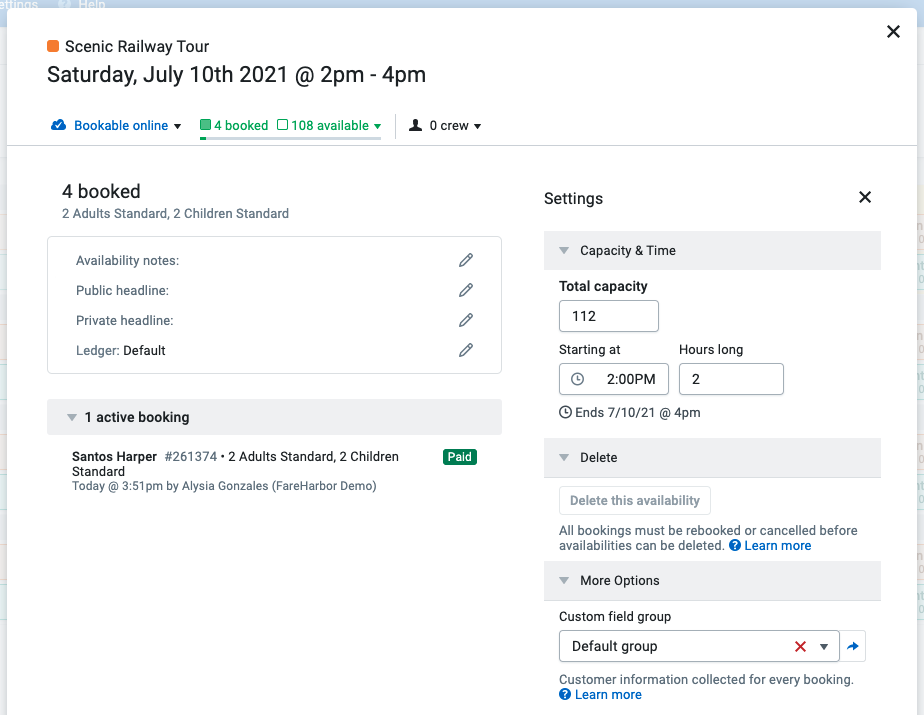Click the Delete this availability button
This screenshot has width=924, height=715.
pos(635,500)
